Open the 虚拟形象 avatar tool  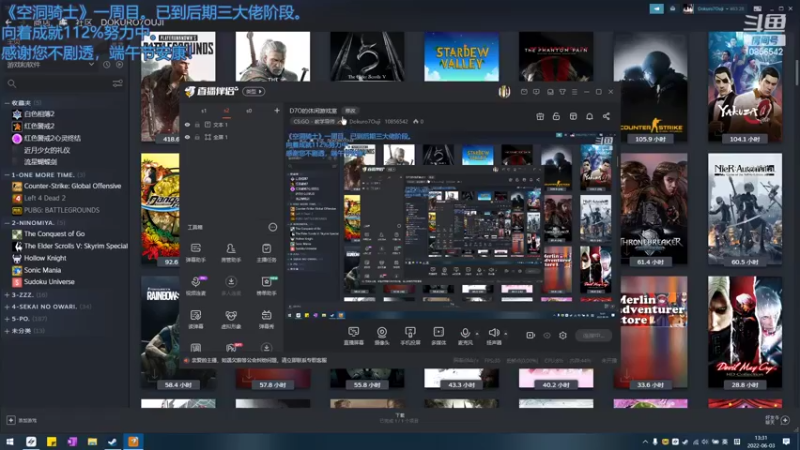click(231, 319)
